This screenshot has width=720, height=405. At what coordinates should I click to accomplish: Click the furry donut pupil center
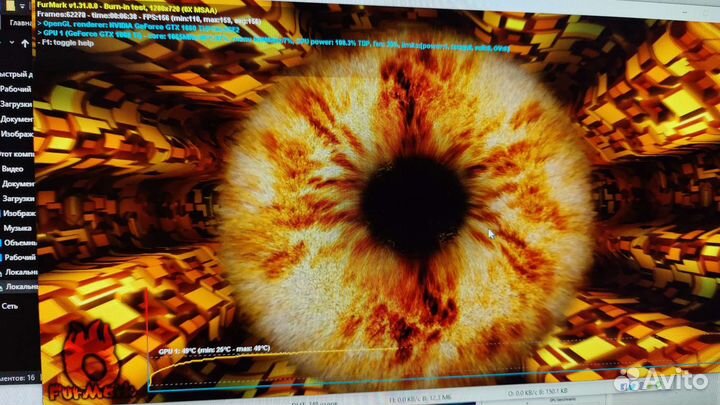click(416, 206)
